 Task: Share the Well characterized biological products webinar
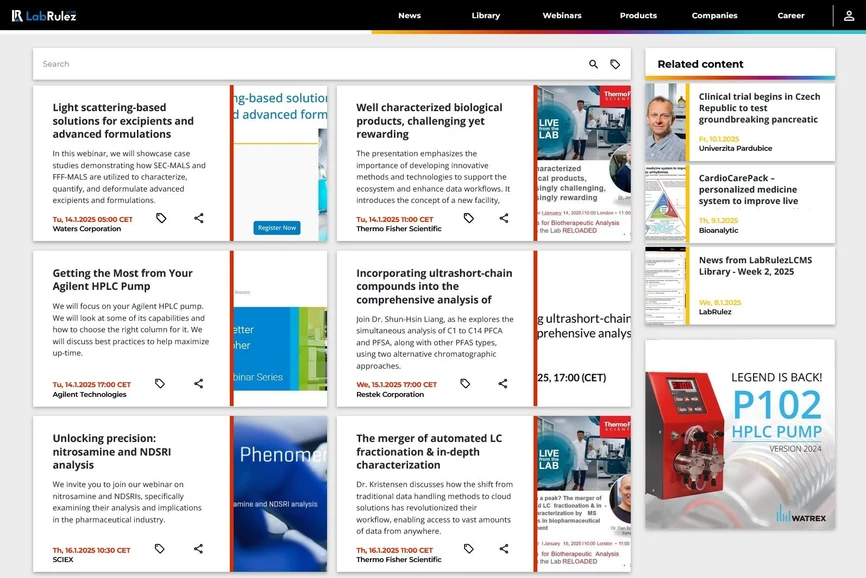click(504, 218)
